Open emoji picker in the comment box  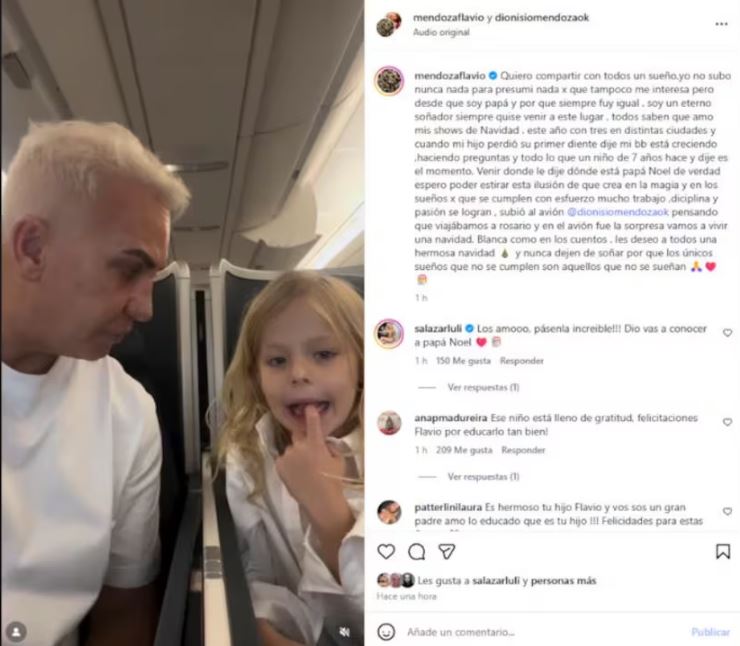pyautogui.click(x=386, y=631)
